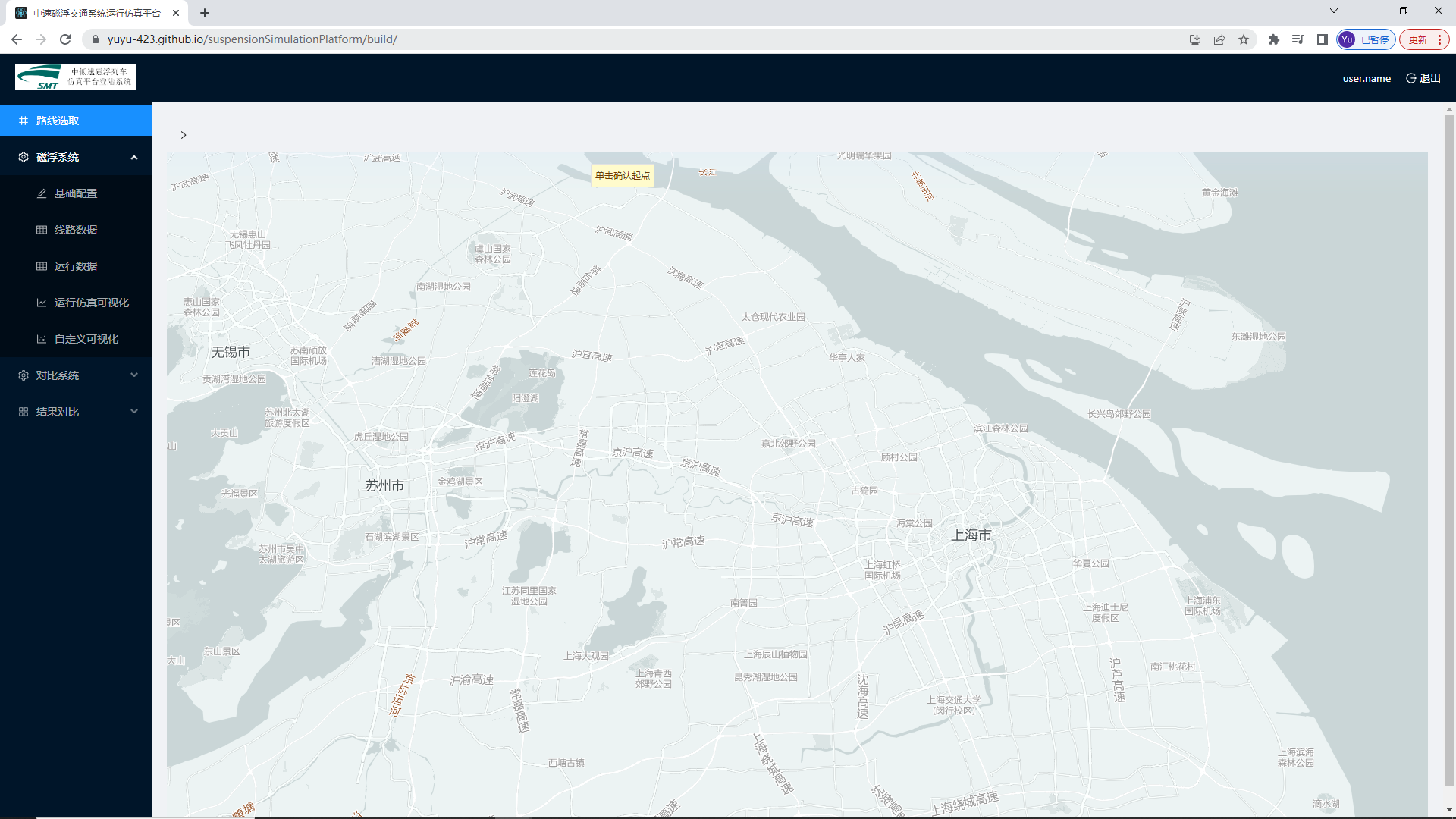The height and width of the screenshot is (819, 1456).
Task: Click the browser share icon
Action: [x=1219, y=39]
